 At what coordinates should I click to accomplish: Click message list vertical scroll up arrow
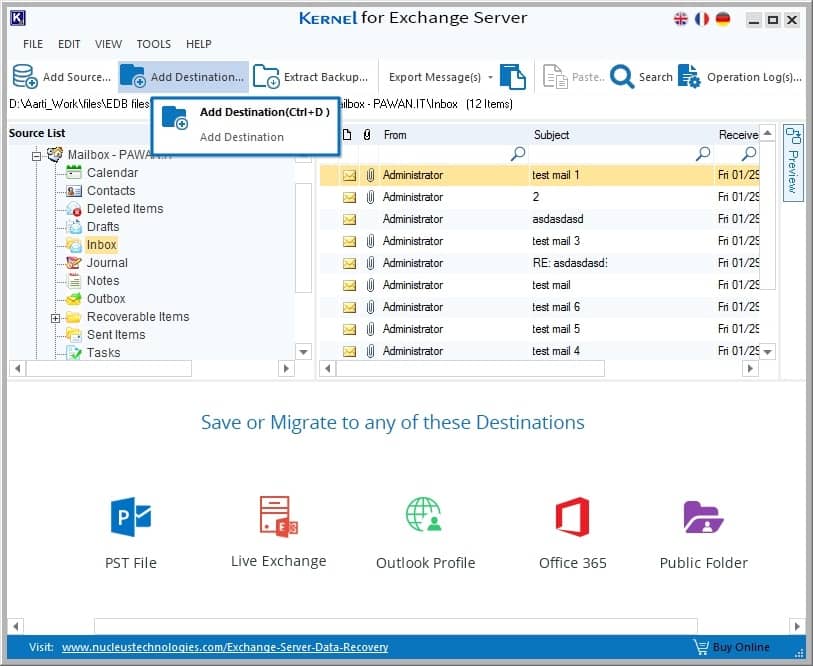pyautogui.click(x=767, y=133)
